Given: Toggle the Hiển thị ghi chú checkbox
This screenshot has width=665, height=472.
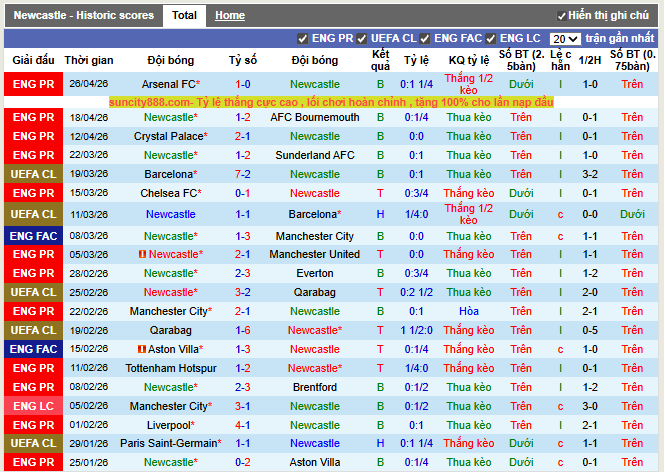Looking at the screenshot, I should (x=561, y=16).
